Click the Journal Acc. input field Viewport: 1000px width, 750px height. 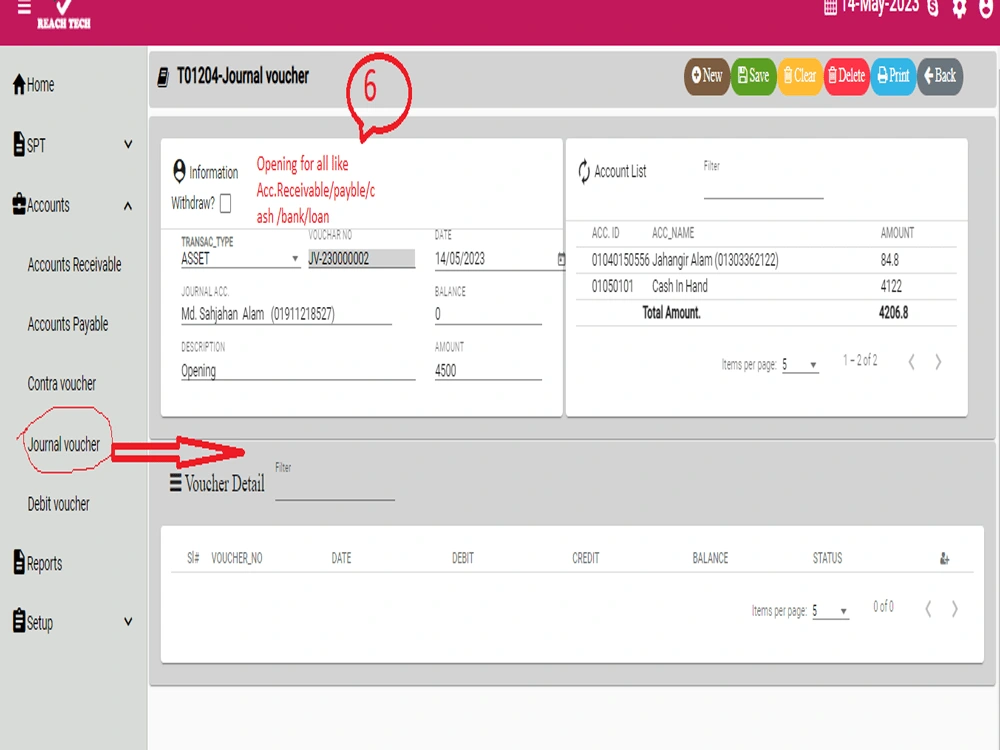pyautogui.click(x=286, y=313)
